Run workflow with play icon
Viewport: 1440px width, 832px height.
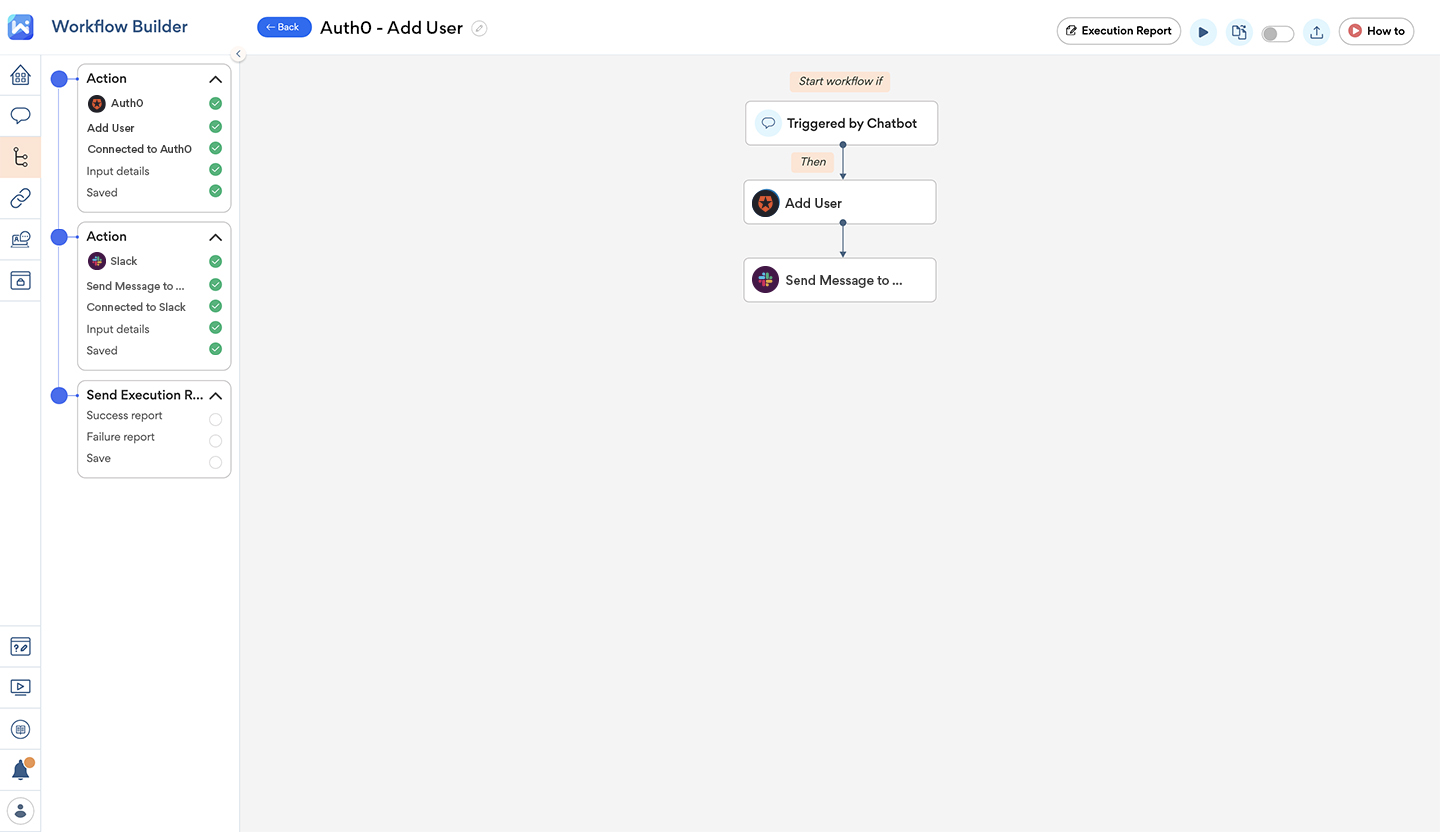[1203, 32]
